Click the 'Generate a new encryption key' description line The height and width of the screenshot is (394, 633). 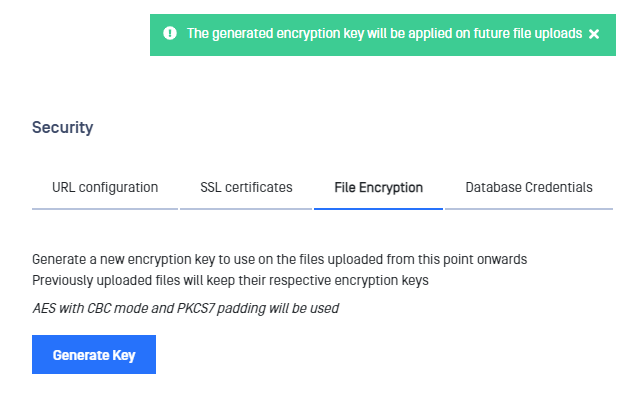point(279,259)
